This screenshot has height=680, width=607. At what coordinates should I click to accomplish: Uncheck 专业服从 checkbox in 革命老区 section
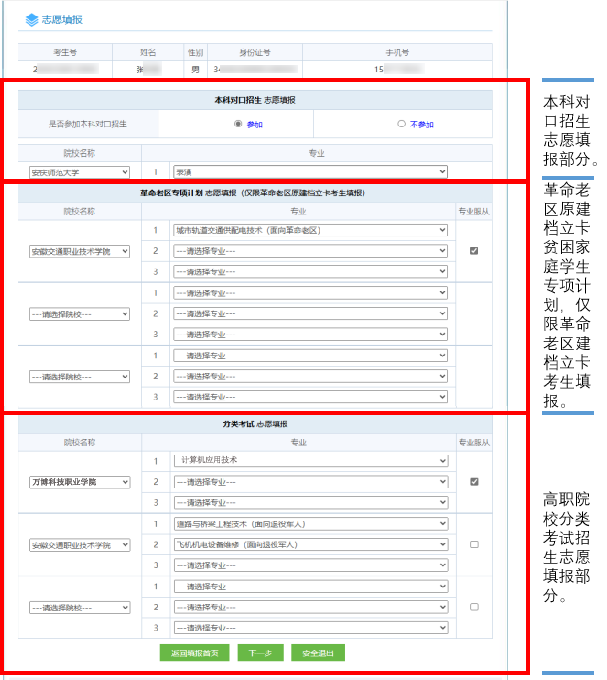(473, 251)
